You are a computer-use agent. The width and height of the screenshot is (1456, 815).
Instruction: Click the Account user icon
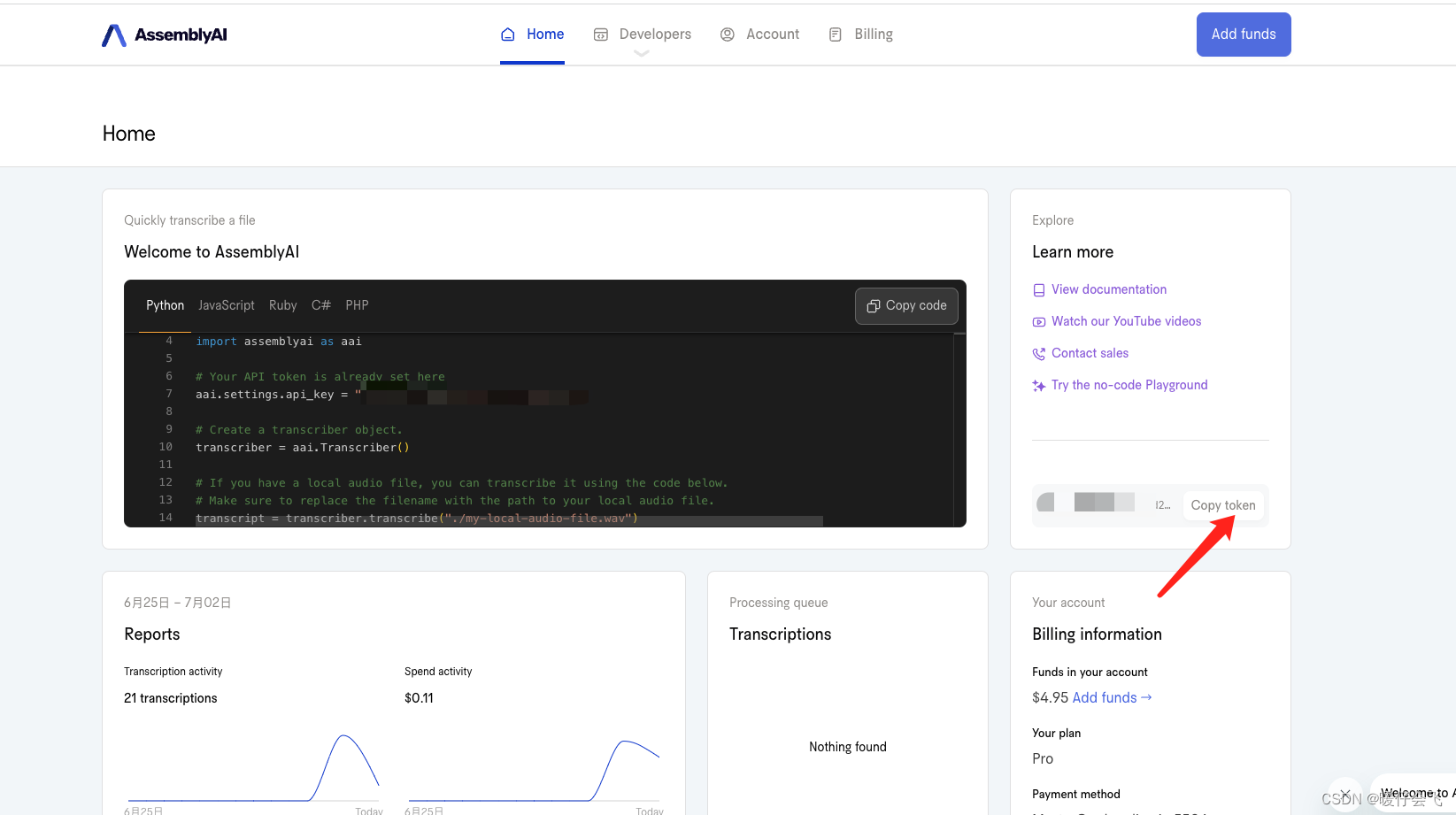[x=728, y=35]
